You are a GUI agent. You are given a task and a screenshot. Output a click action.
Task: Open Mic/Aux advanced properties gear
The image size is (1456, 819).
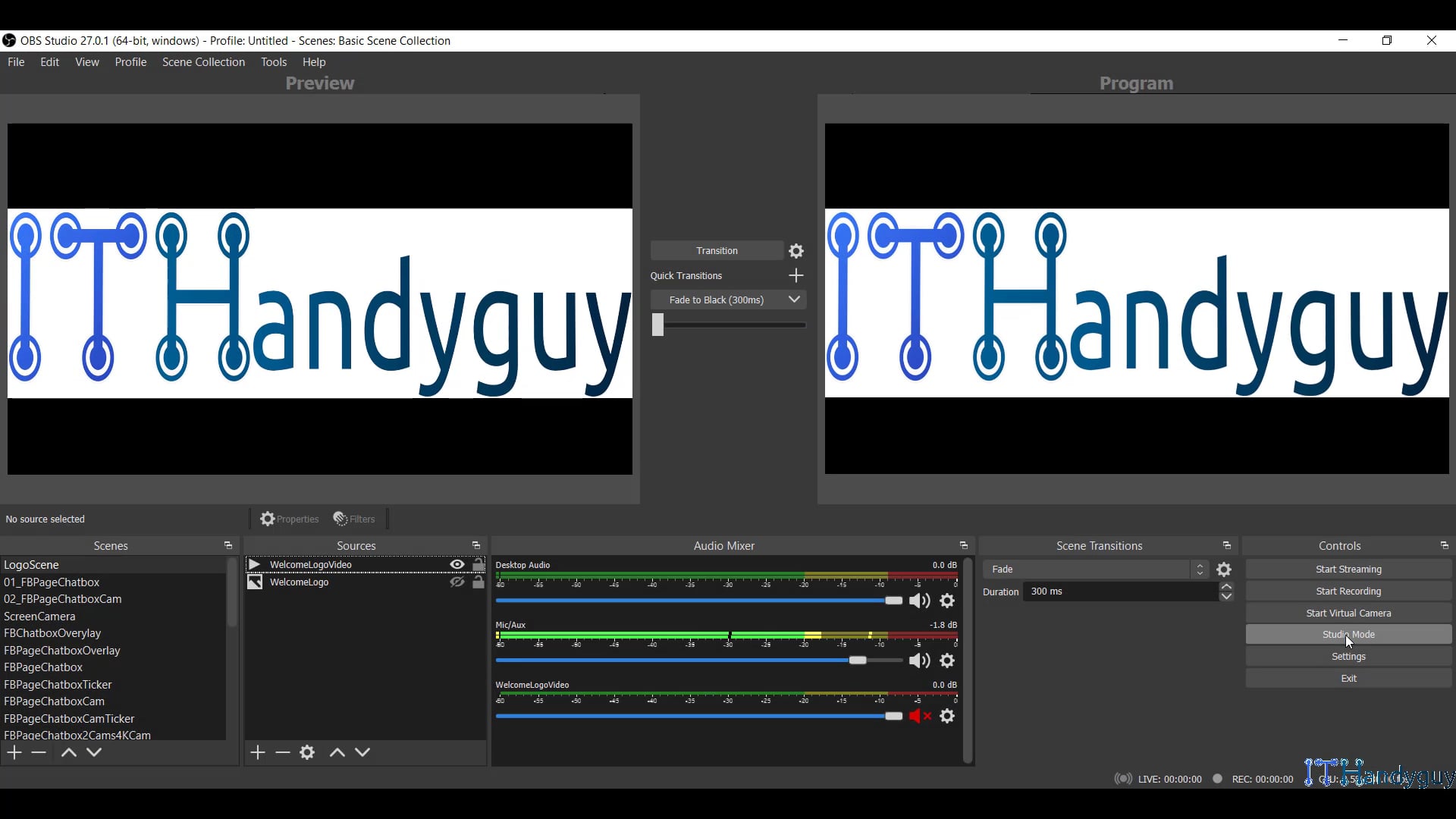click(x=947, y=661)
